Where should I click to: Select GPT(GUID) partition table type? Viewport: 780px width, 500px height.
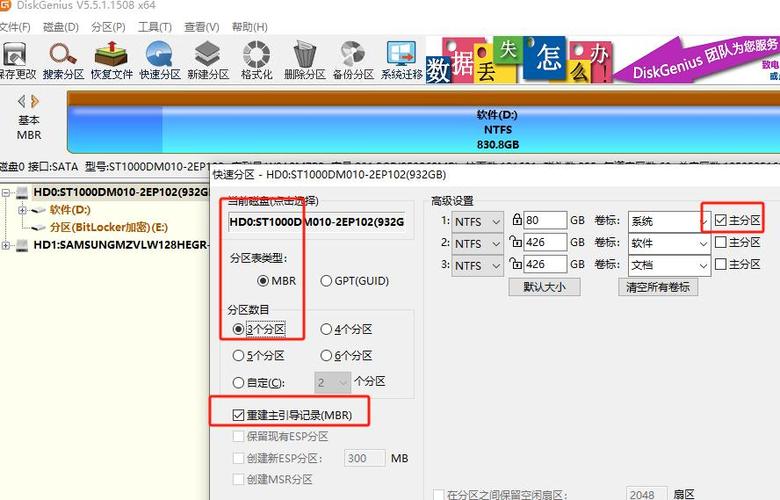tap(354, 281)
